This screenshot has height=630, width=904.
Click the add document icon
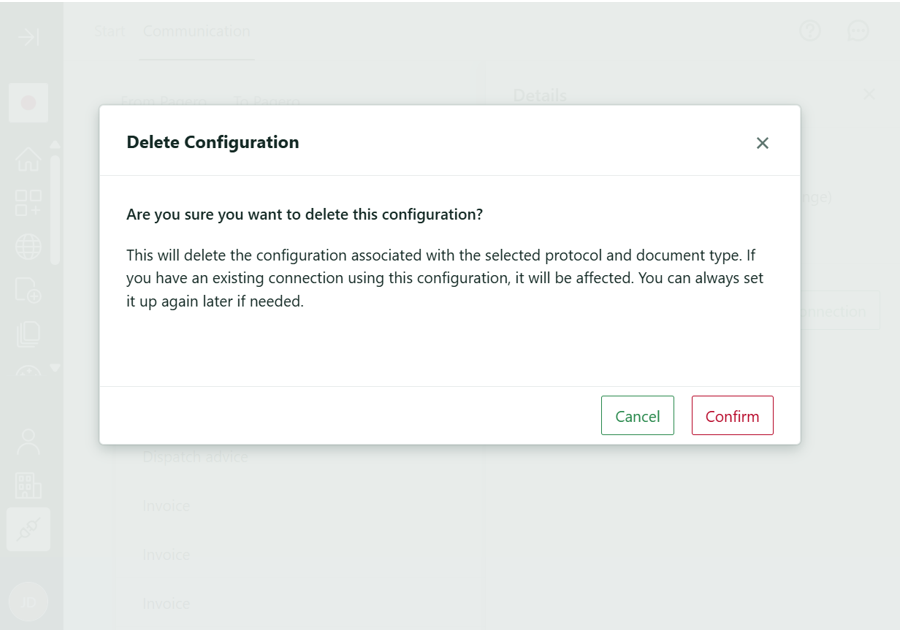click(29, 290)
